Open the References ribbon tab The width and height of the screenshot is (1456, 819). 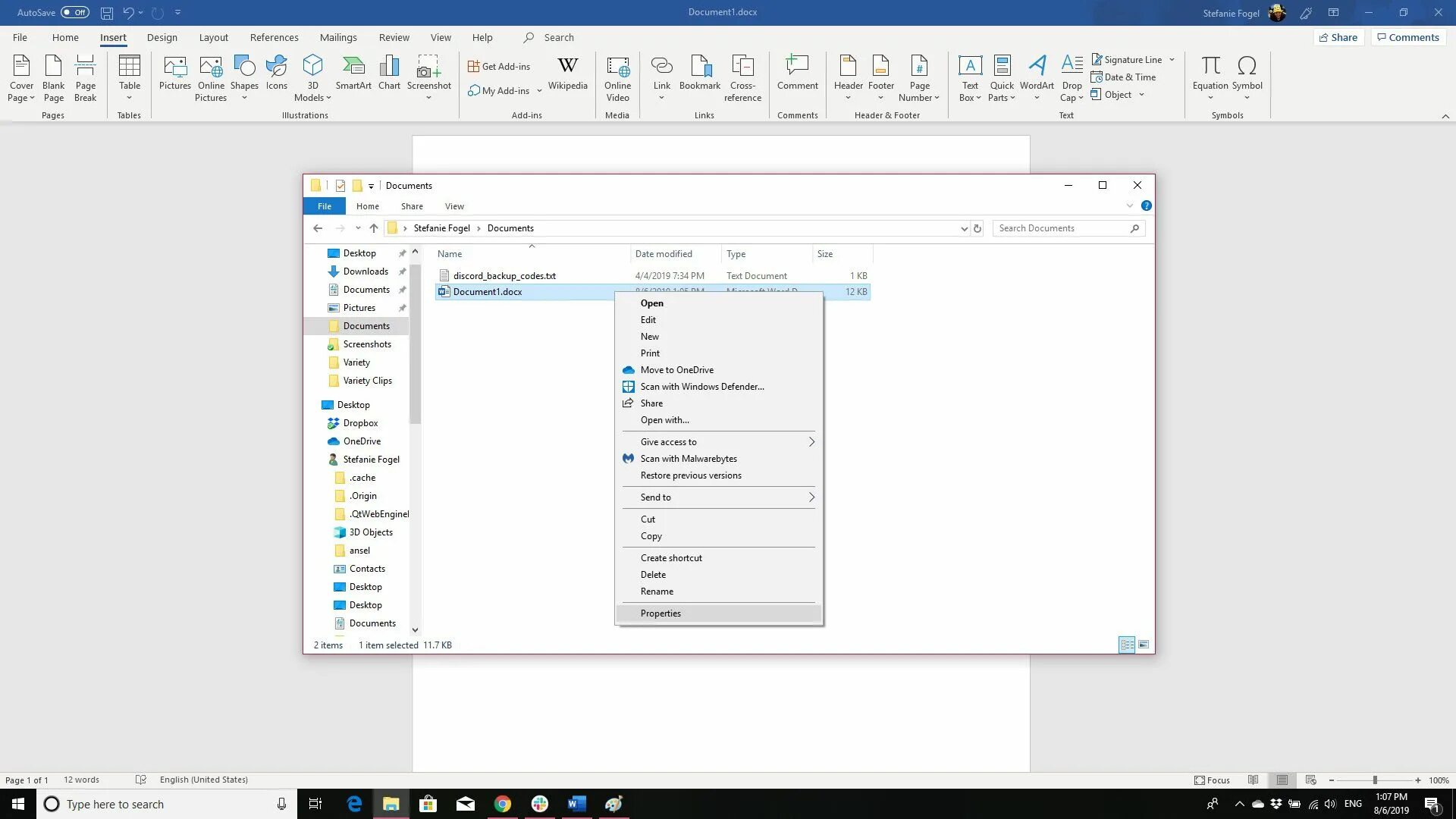coord(274,37)
